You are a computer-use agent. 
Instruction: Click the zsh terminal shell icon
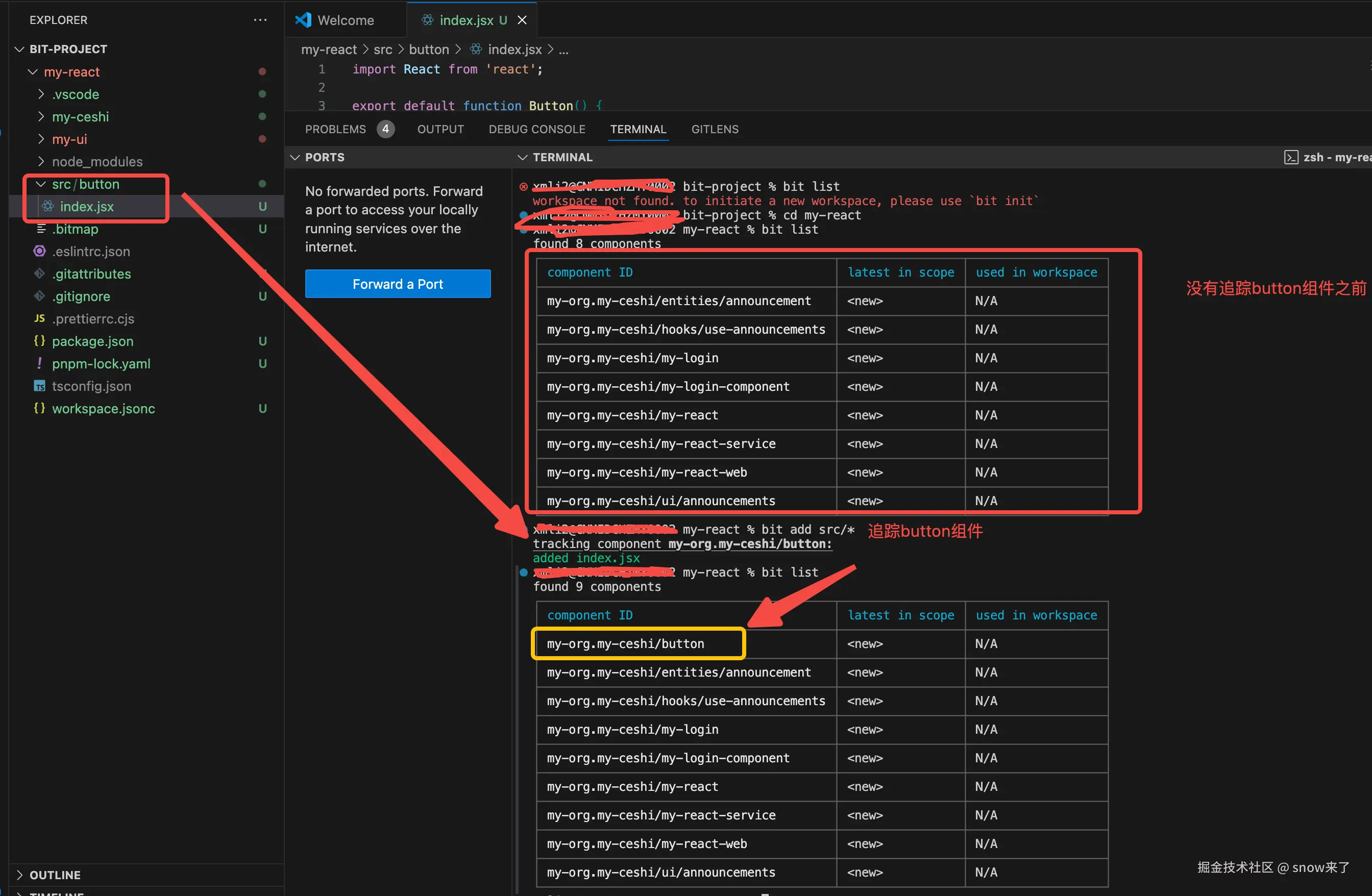[1291, 157]
